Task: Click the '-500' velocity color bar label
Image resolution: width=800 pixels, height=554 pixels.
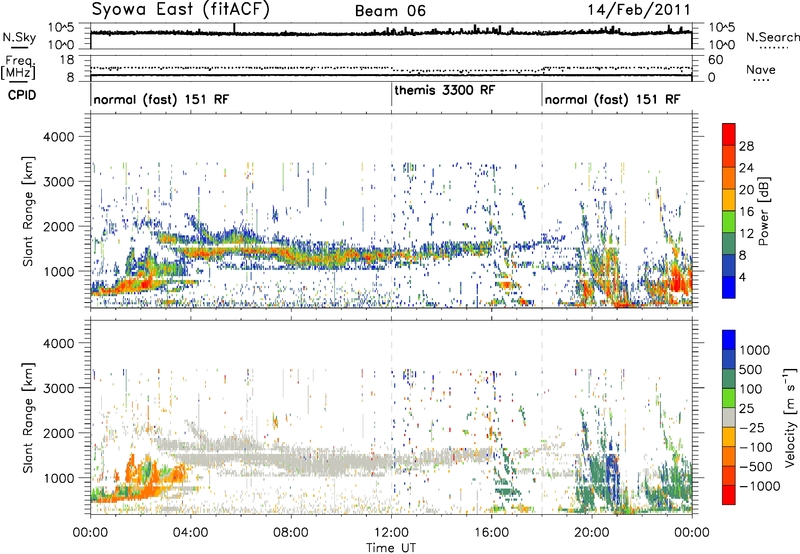Action: tap(756, 466)
